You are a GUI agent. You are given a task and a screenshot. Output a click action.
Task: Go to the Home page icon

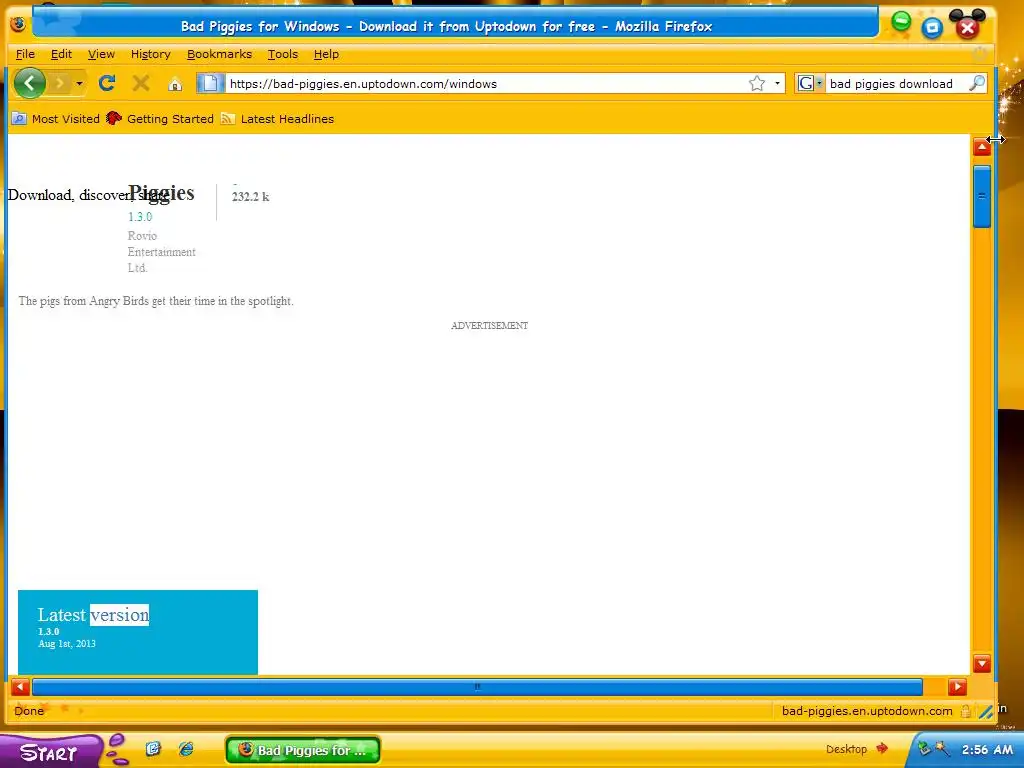174,84
